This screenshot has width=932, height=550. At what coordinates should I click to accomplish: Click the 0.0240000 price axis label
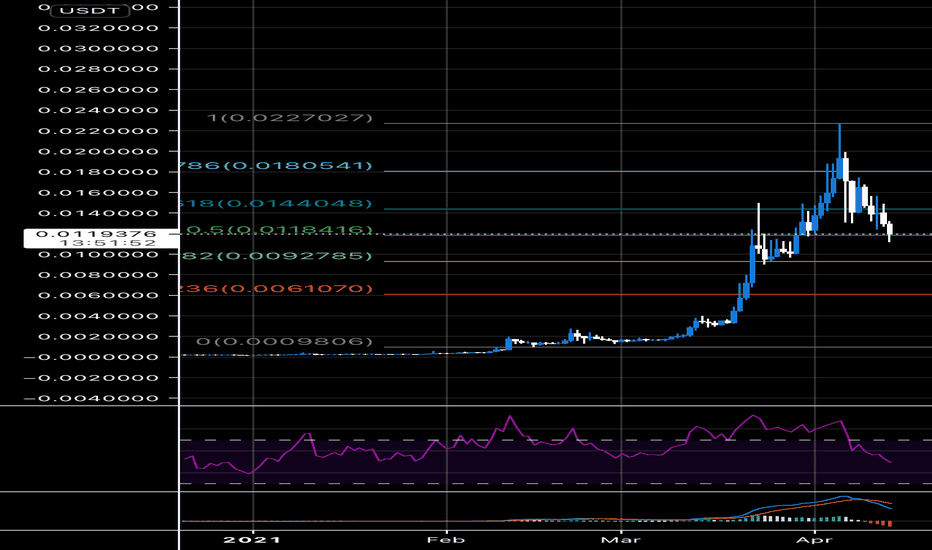click(x=99, y=110)
